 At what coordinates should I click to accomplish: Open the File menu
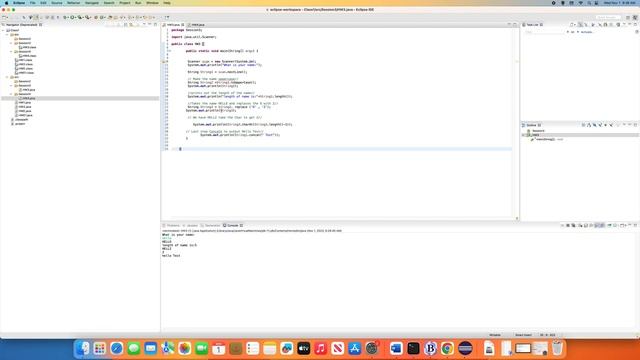click(x=33, y=3)
